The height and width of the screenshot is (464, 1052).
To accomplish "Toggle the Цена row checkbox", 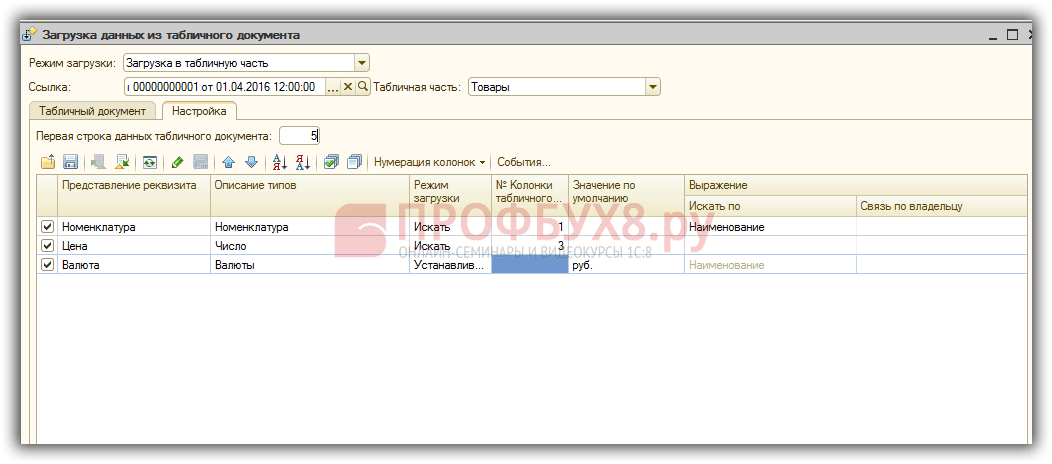I will 48,245.
